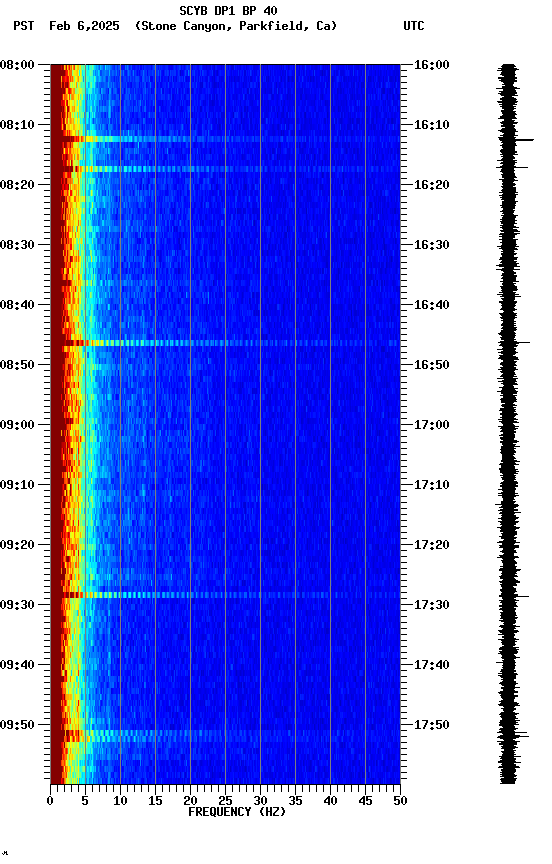Screen dimensions: 552x864
Task: Select the 09:20 PST time label
Action: pos(17,545)
